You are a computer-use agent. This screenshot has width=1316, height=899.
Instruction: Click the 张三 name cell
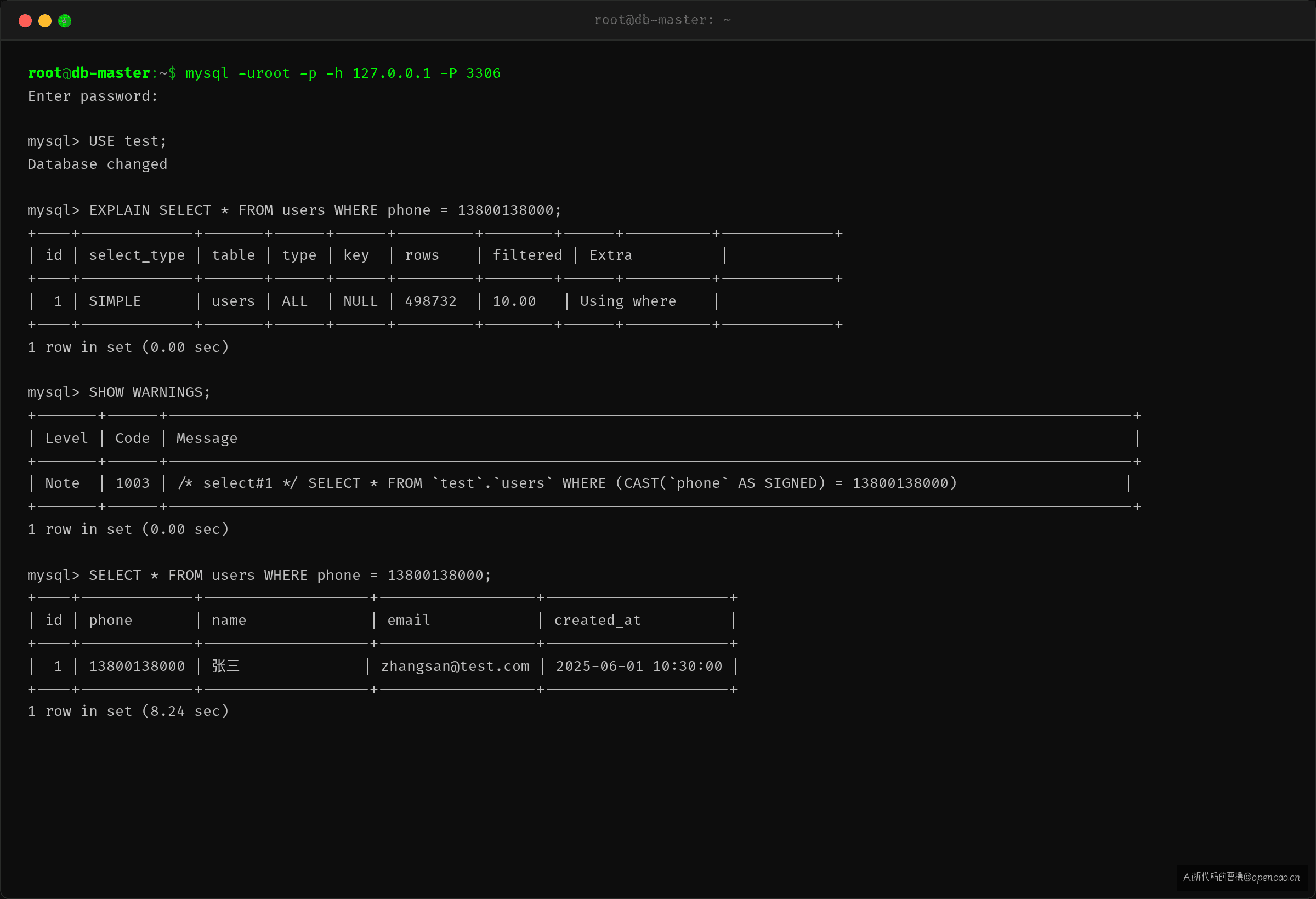pos(226,666)
